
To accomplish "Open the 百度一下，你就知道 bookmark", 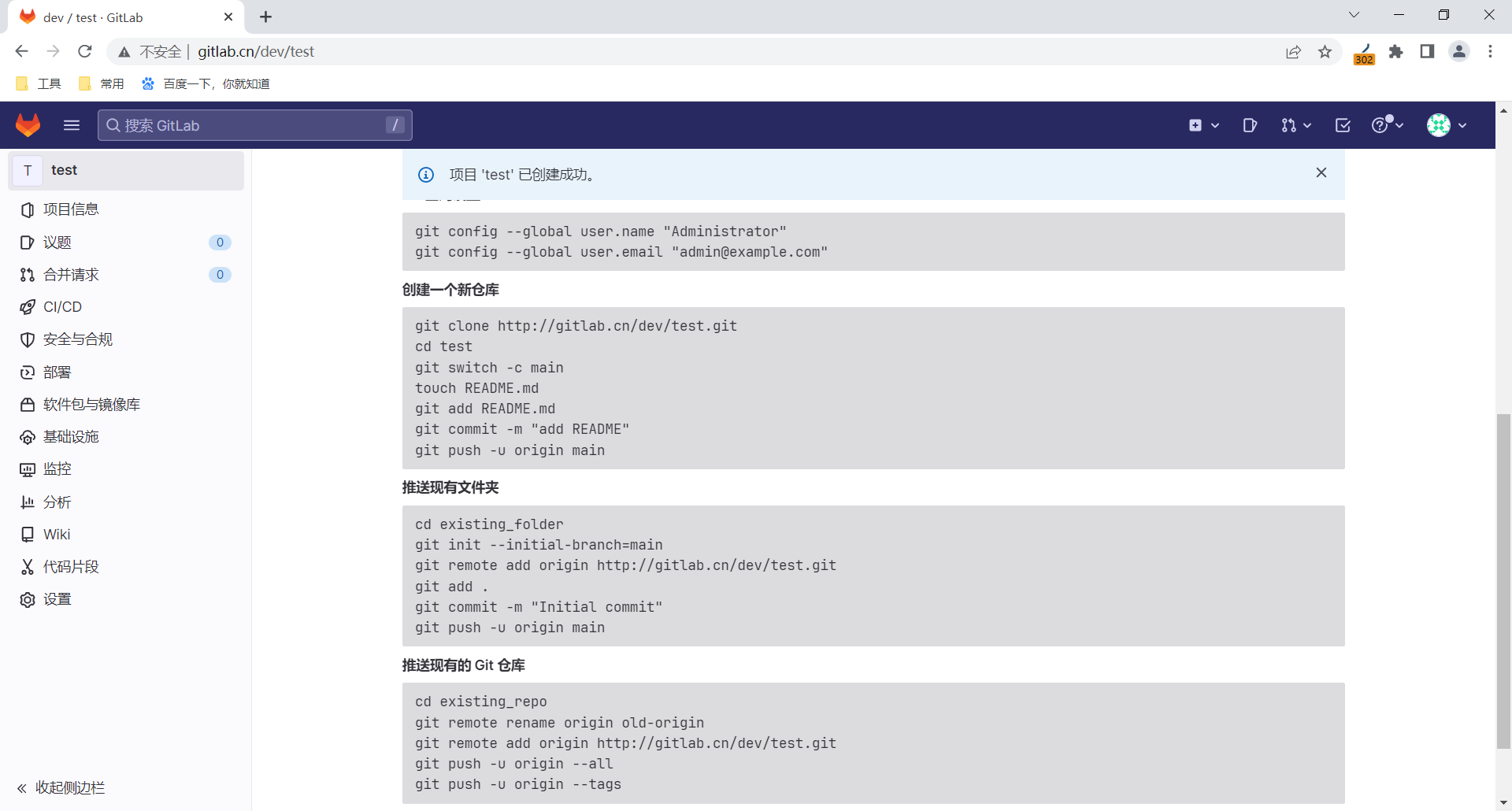I will [x=206, y=83].
